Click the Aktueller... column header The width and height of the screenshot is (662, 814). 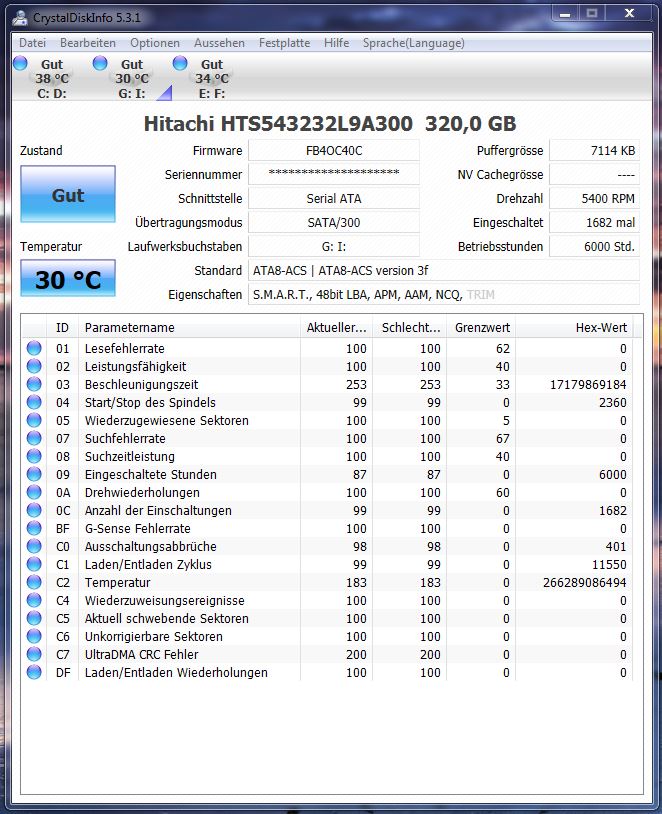point(336,328)
